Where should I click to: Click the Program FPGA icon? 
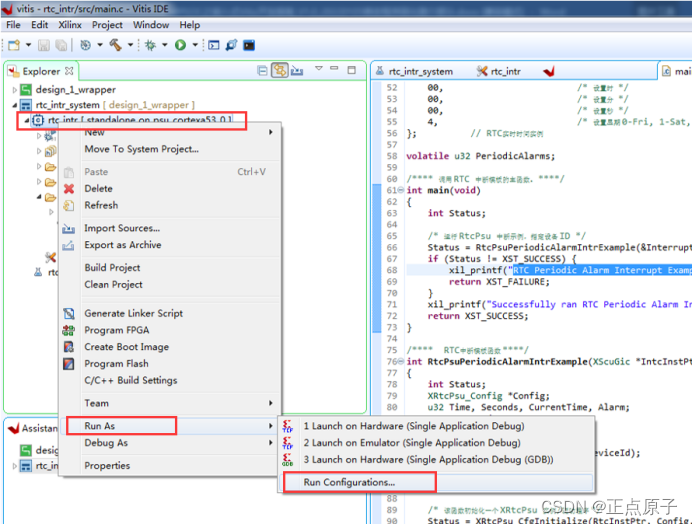(69, 331)
